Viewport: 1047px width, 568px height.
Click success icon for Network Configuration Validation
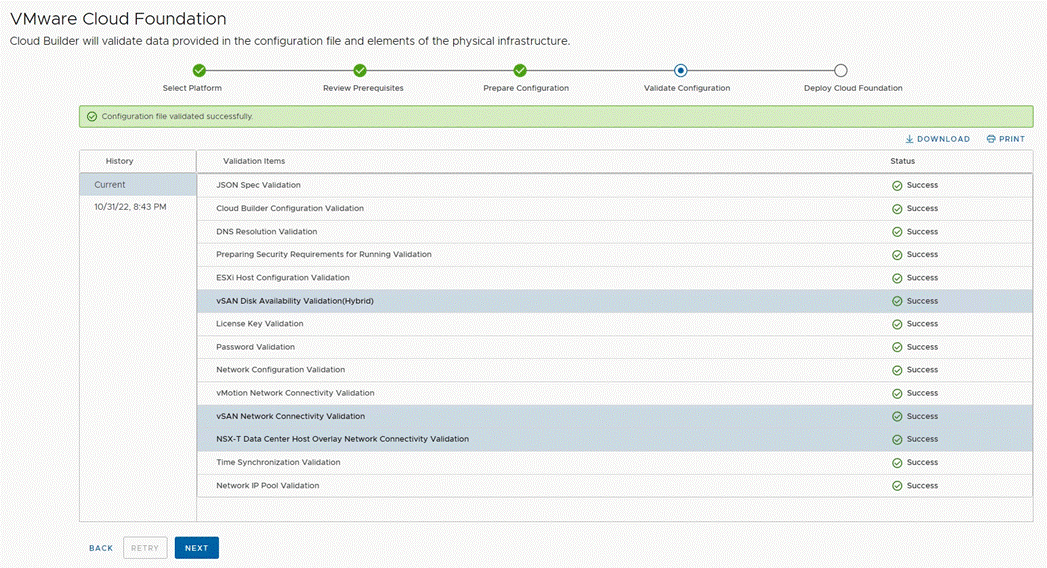[897, 370]
